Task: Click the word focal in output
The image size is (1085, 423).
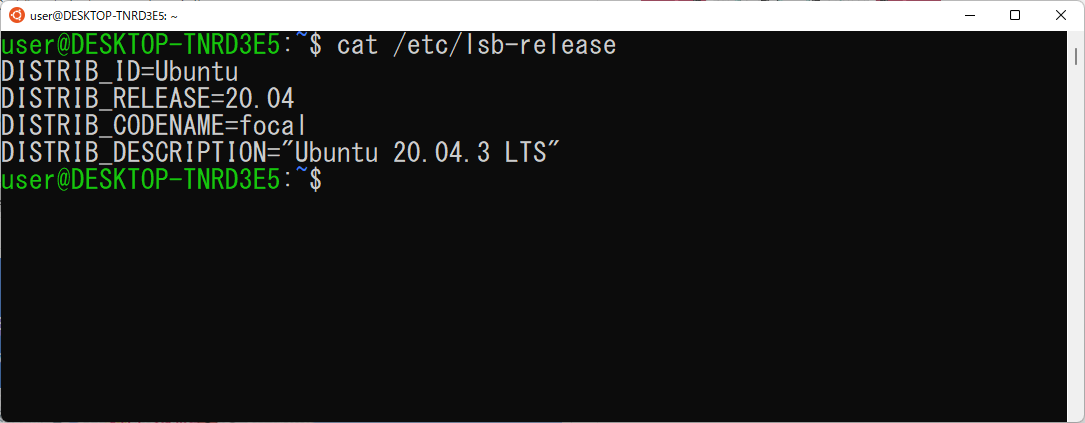Action: (x=273, y=125)
